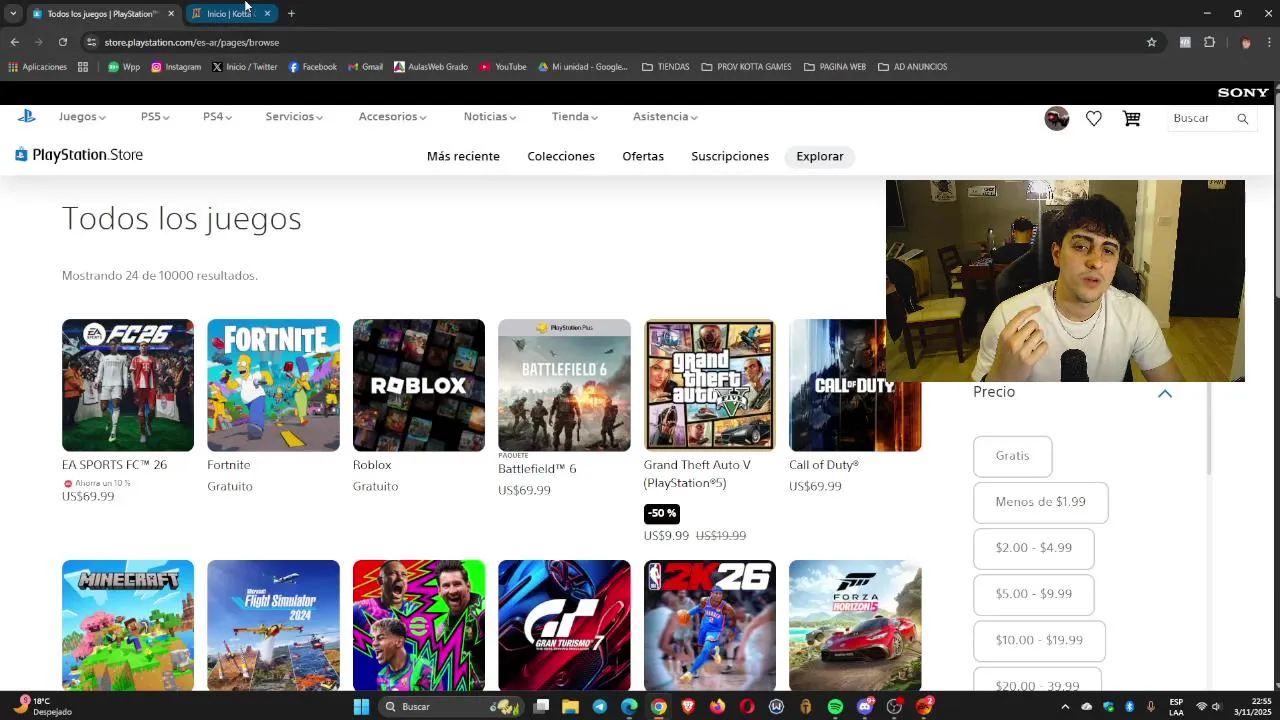This screenshot has width=1280, height=720.
Task: Open the AulasWeb Grado bookmark
Action: click(x=431, y=67)
